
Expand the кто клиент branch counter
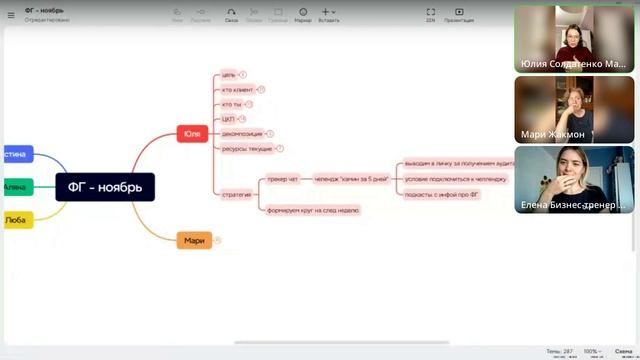pos(261,90)
